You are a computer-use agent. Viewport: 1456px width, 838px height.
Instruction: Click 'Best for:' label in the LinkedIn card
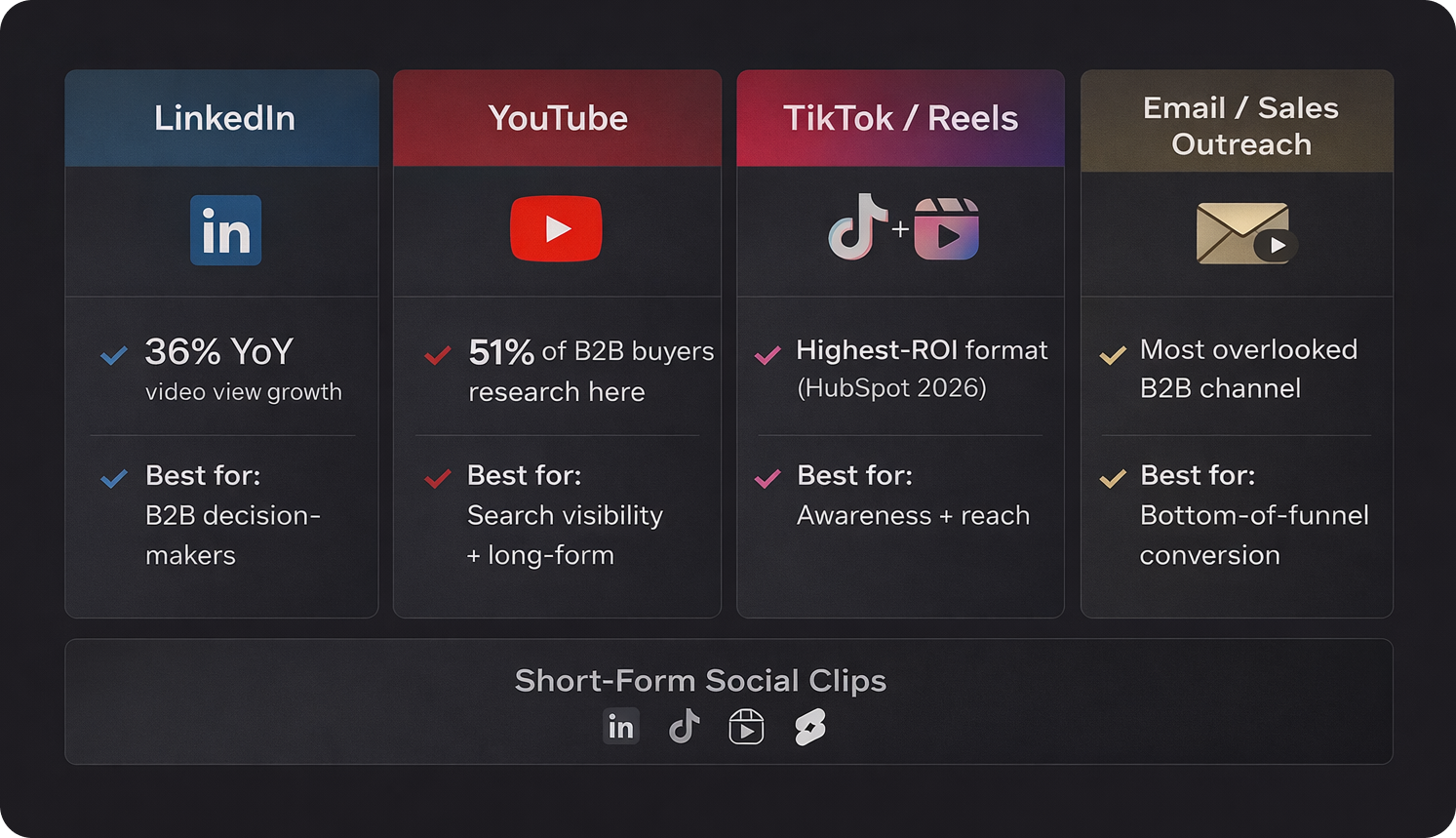pyautogui.click(x=203, y=475)
